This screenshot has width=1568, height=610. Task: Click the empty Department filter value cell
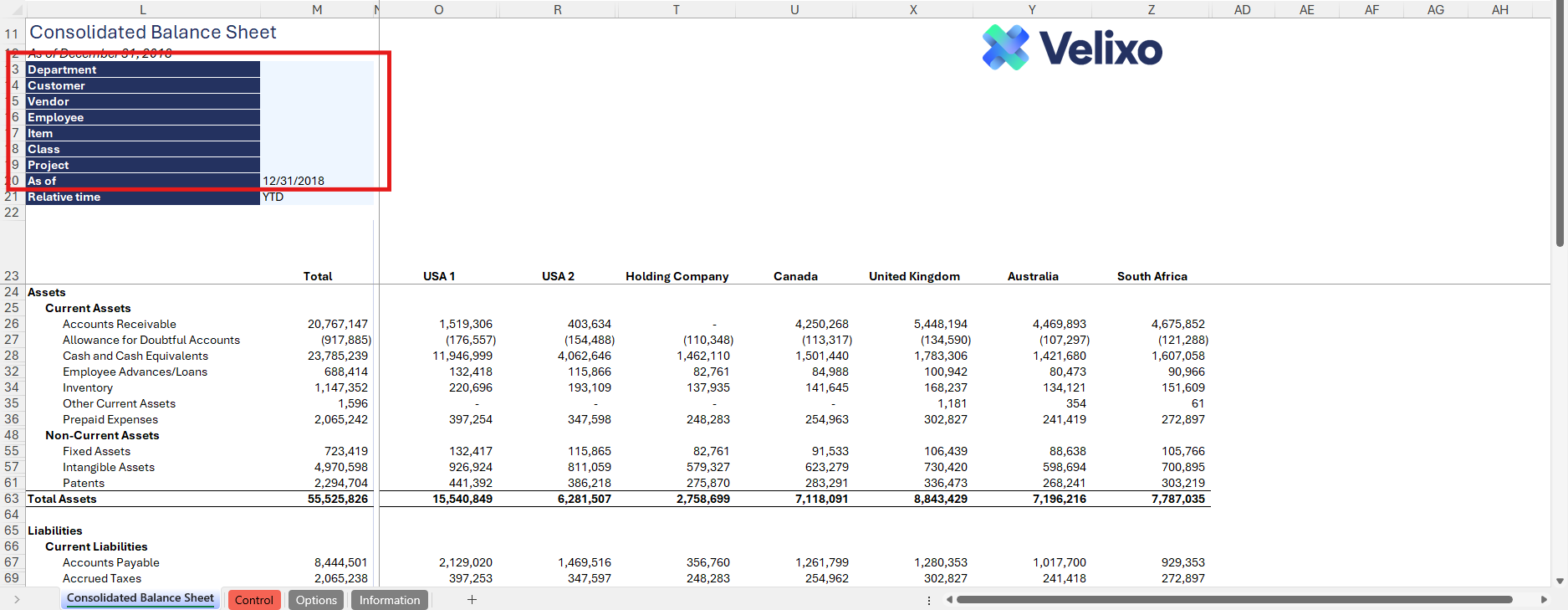pos(317,69)
